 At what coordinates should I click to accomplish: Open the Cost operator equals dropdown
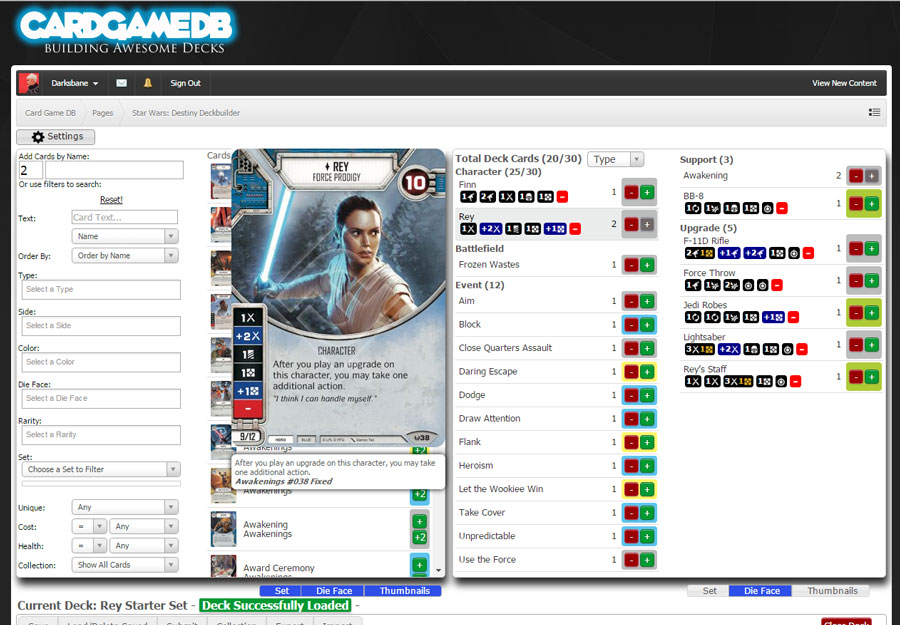pos(89,526)
